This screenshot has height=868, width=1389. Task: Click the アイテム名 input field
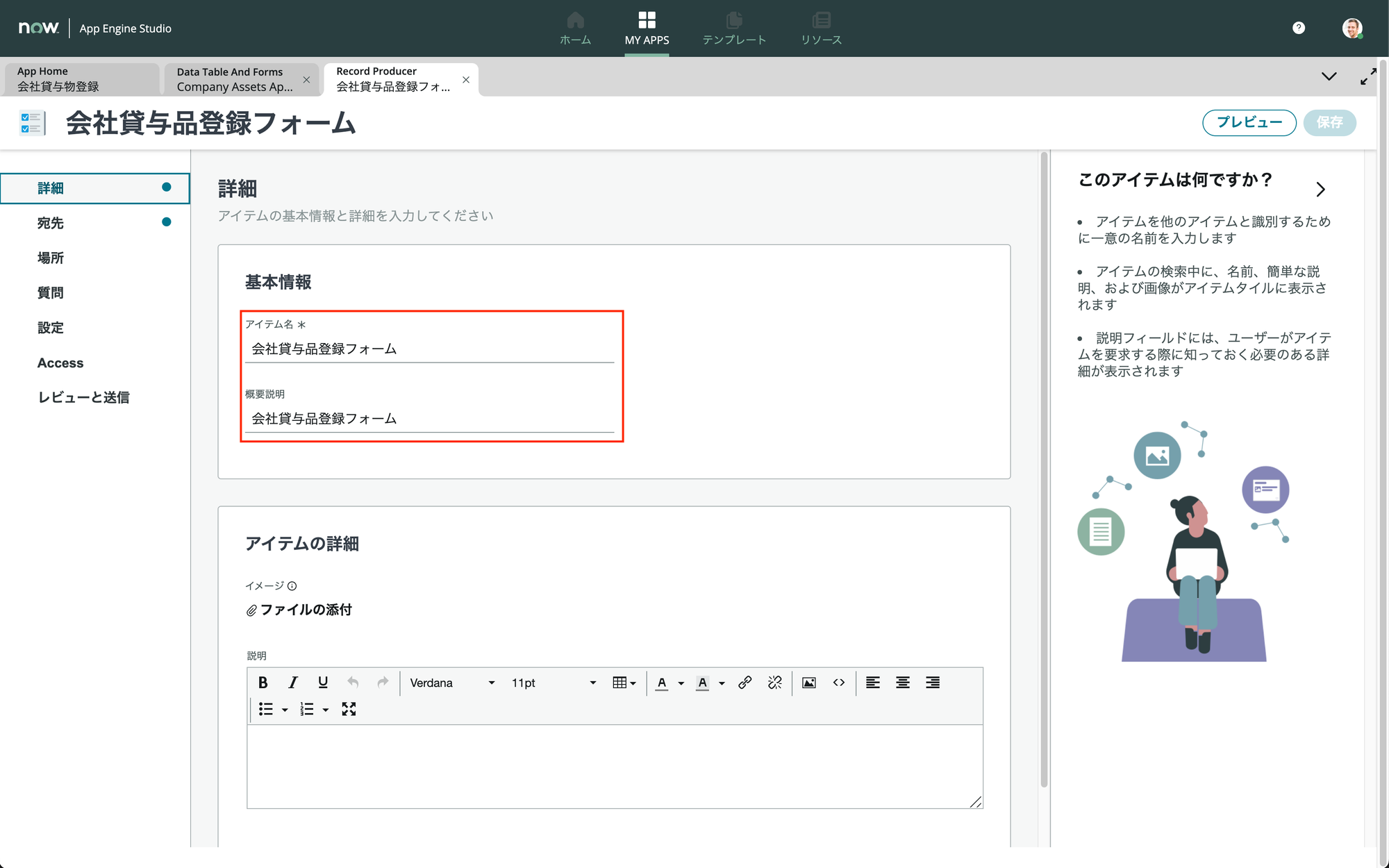click(x=429, y=349)
